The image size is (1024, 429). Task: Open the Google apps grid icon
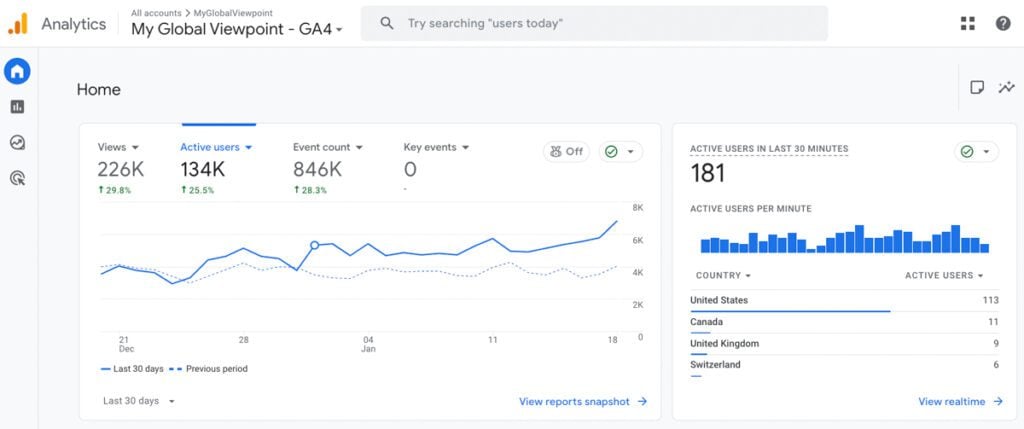tap(968, 24)
